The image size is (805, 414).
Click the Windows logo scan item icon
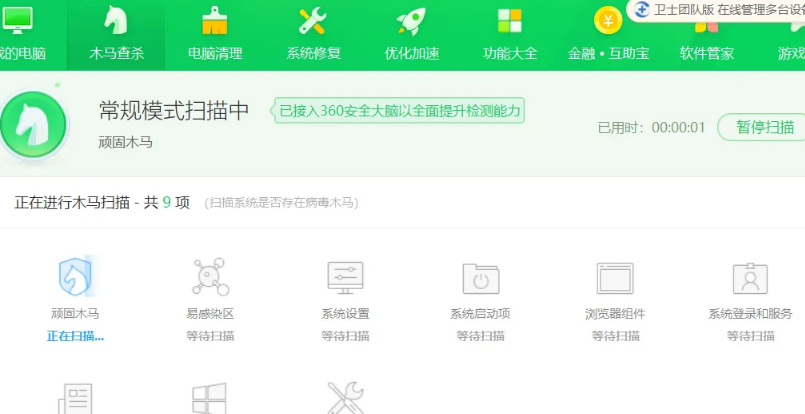click(x=210, y=398)
